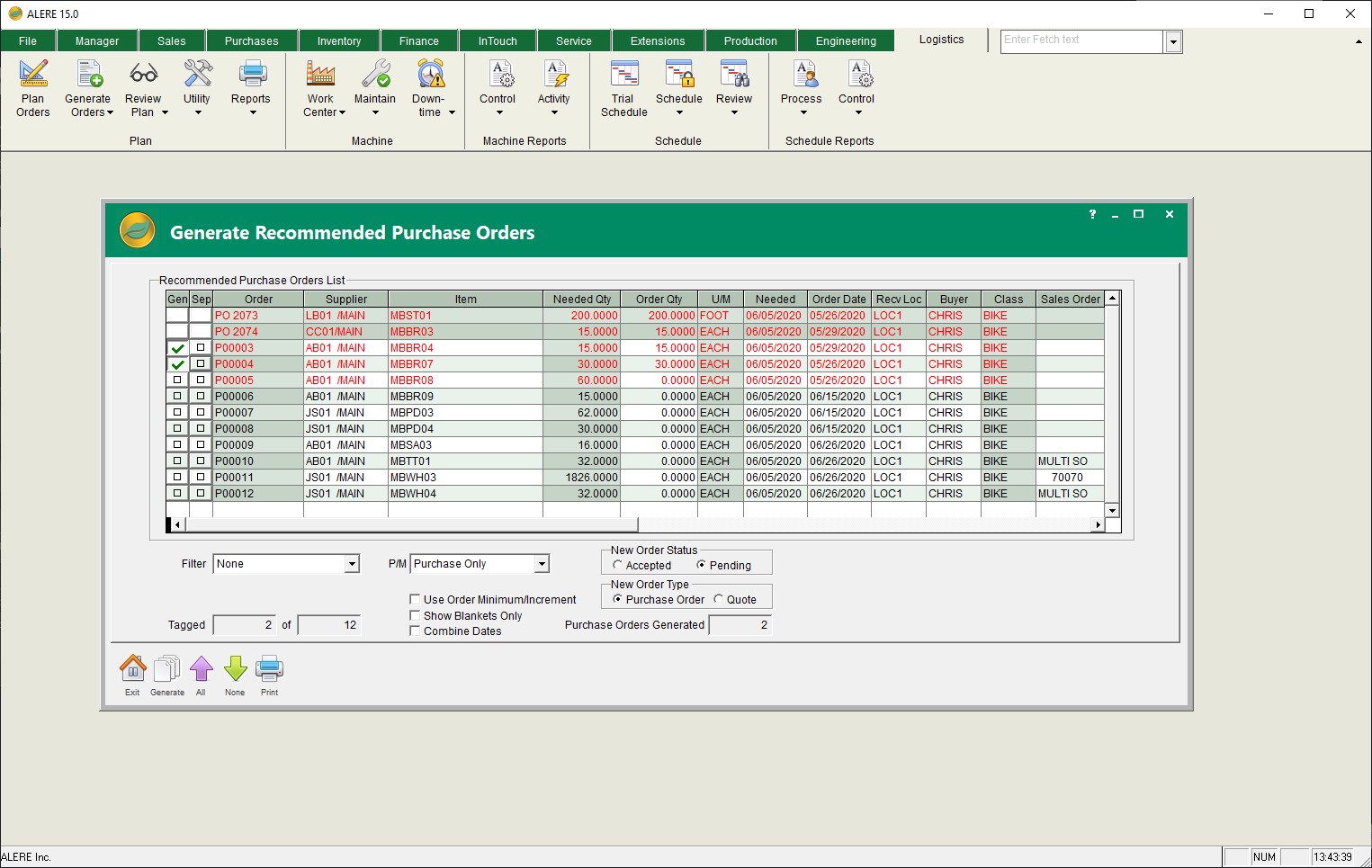The height and width of the screenshot is (868, 1372).
Task: Open the Purchases tab
Action: pos(251,41)
